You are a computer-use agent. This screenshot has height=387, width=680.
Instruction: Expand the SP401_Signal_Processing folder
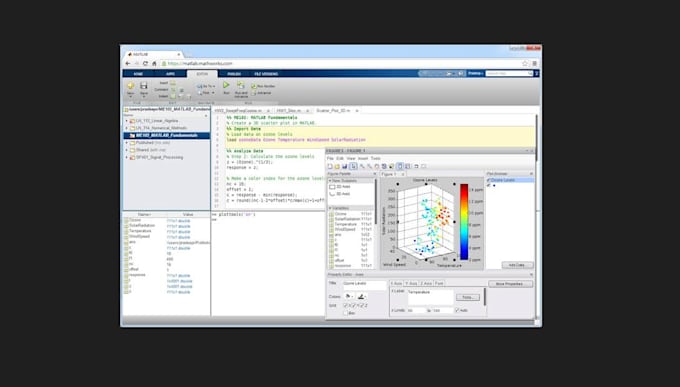coord(127,157)
